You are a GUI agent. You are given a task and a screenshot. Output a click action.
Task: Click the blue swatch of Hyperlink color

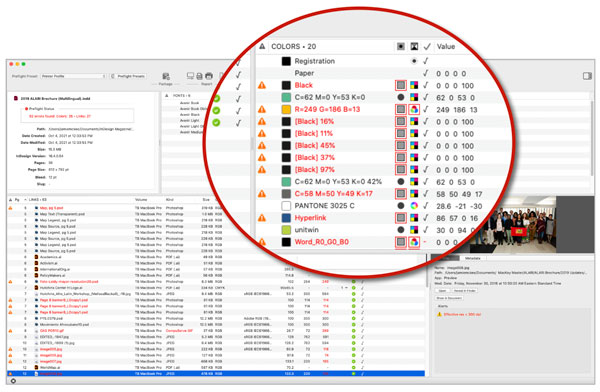(x=286, y=218)
